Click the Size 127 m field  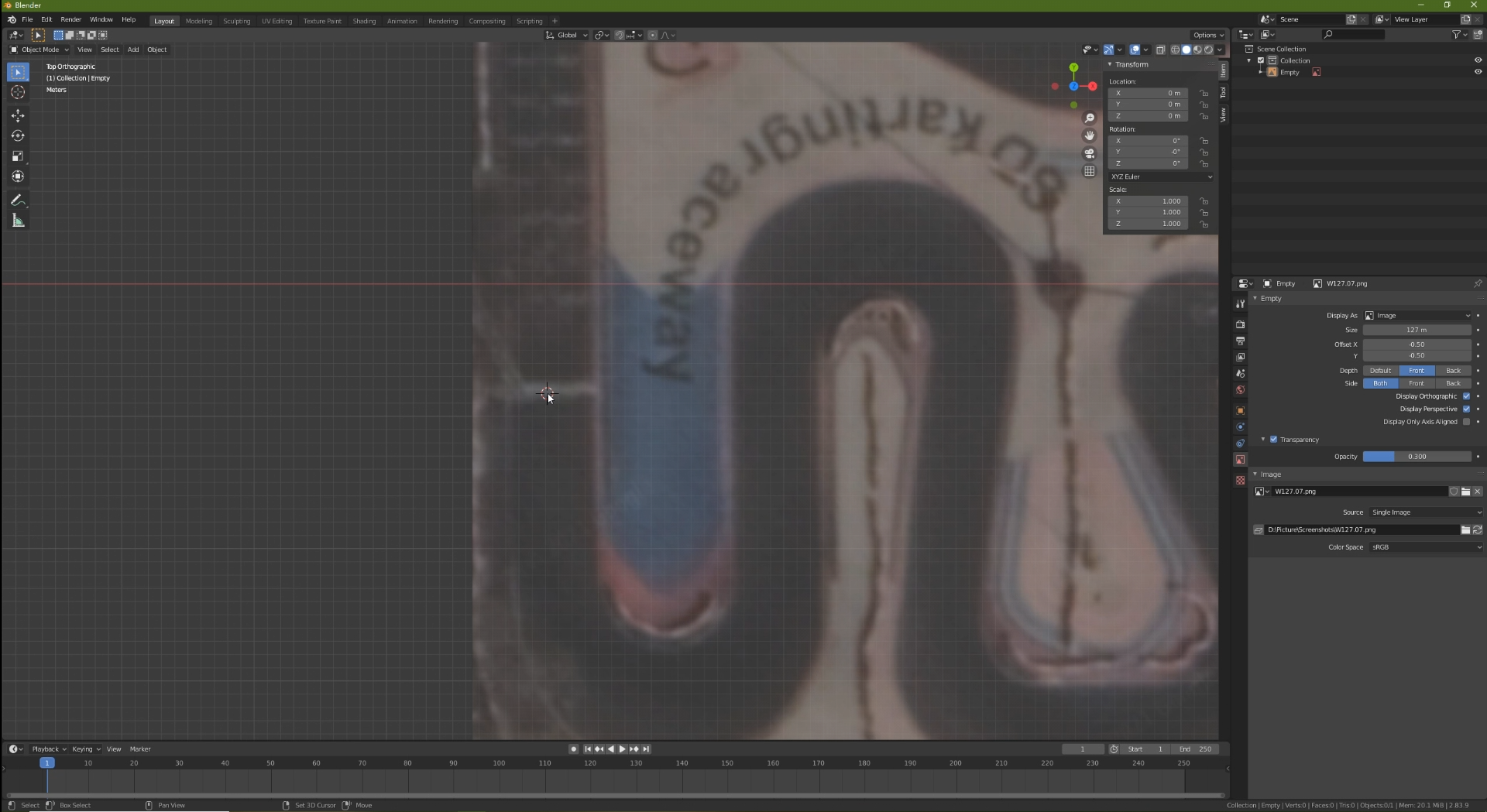[x=1417, y=330]
